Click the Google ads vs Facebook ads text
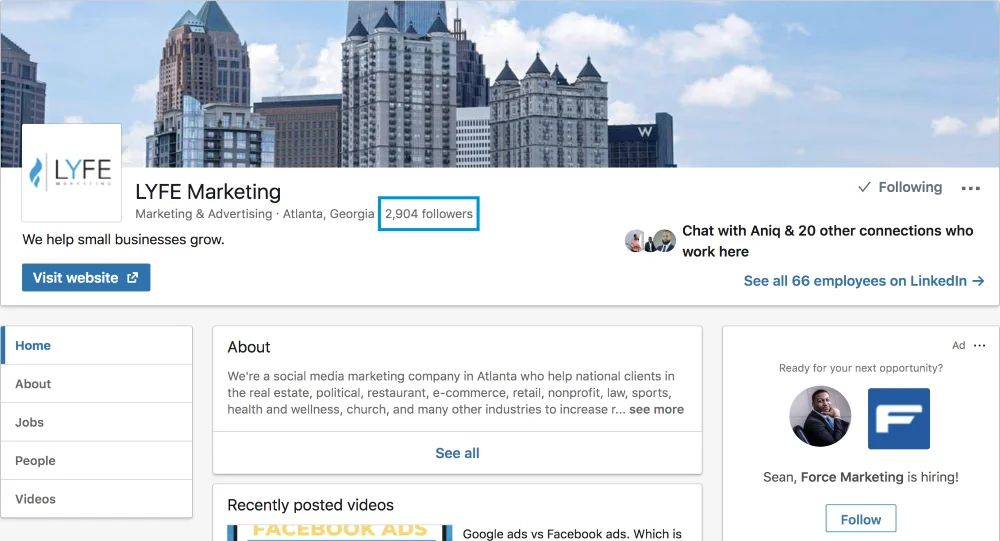1000x541 pixels. (572, 533)
